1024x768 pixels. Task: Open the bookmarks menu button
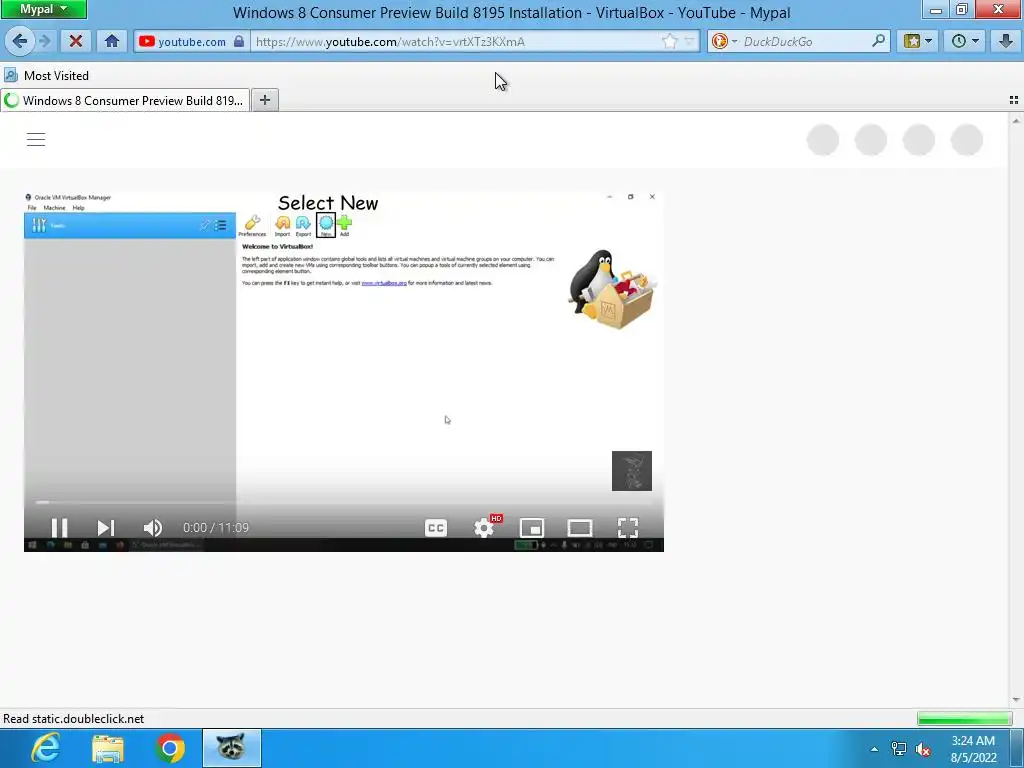pyautogui.click(x=918, y=41)
